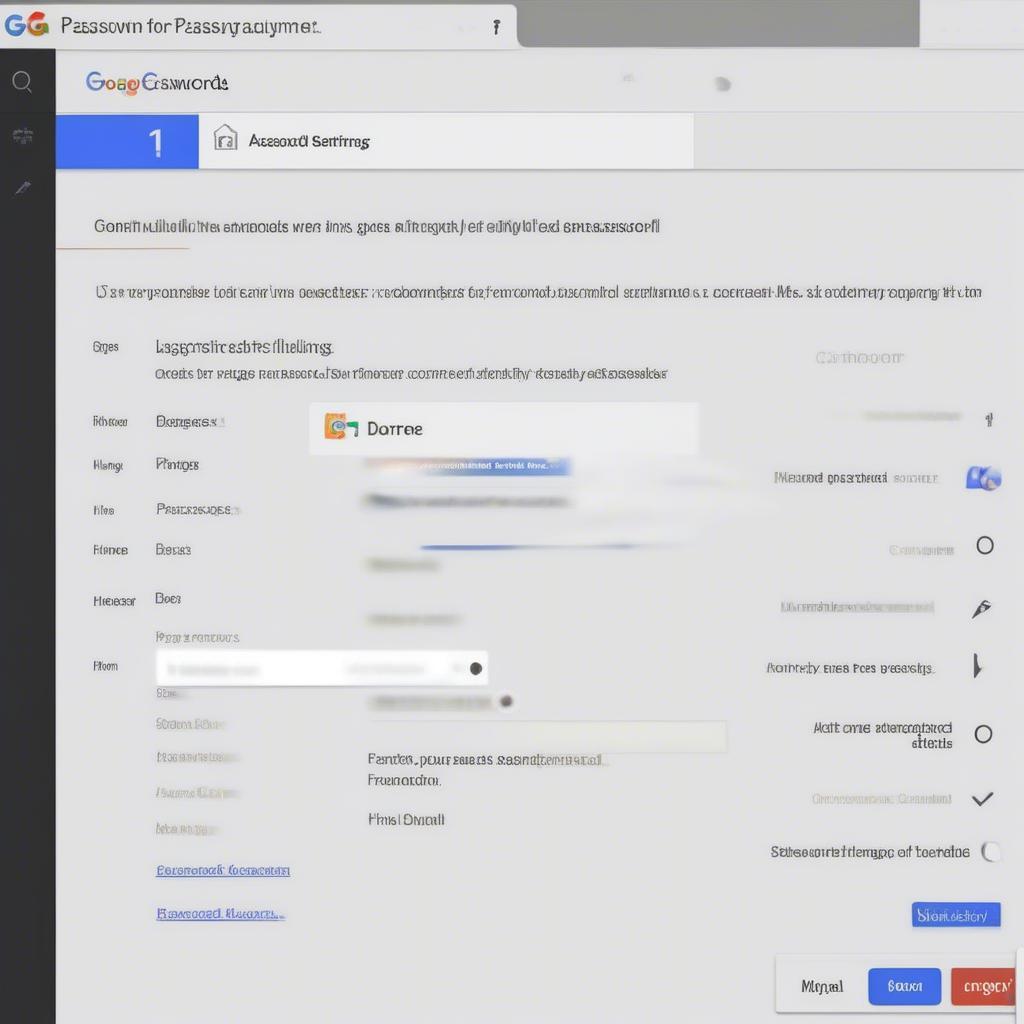Screen dimensions: 1024x1024
Task: Toggle the switch beside Sdresorret demgpe of toeratne
Action: click(991, 852)
